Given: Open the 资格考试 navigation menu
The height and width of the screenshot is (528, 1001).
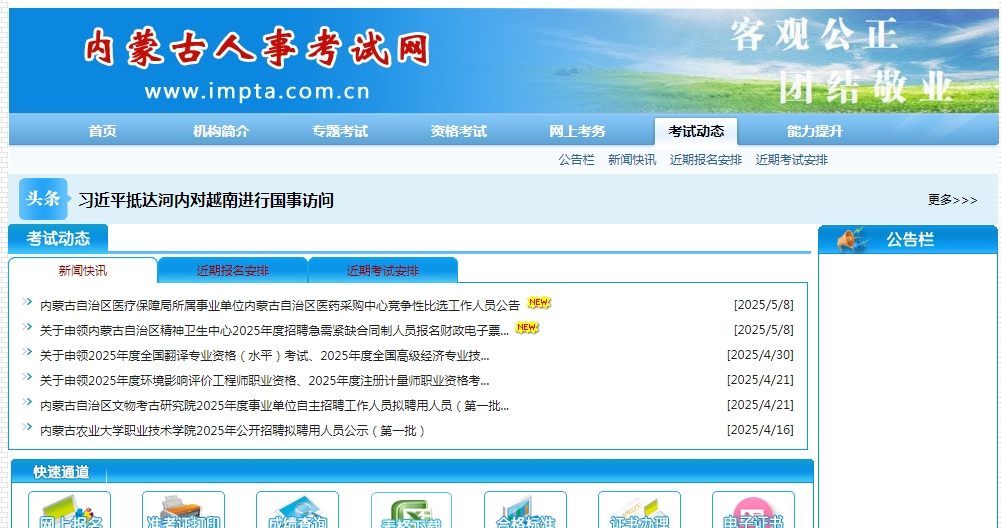Looking at the screenshot, I should click(x=458, y=132).
